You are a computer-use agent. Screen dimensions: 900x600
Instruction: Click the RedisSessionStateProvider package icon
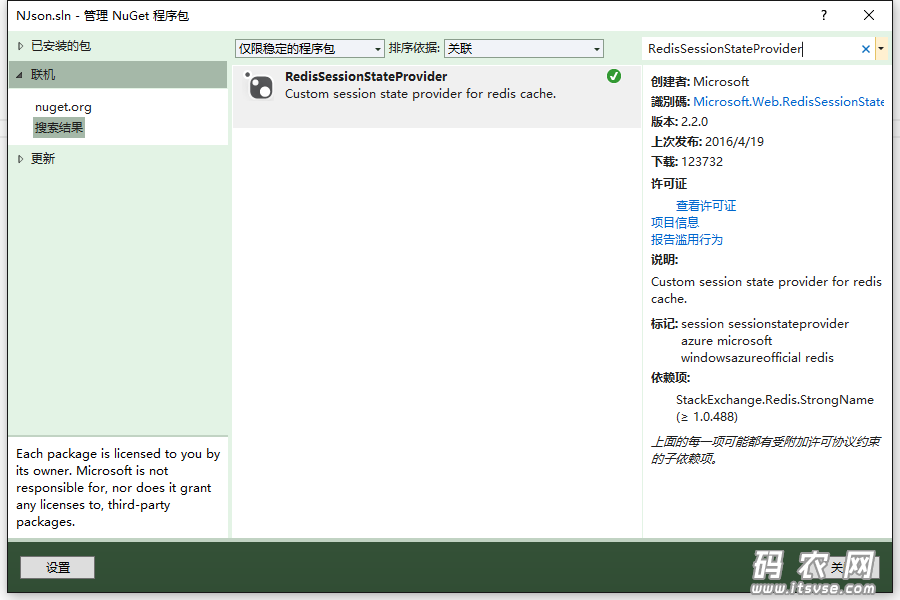[x=259, y=86]
